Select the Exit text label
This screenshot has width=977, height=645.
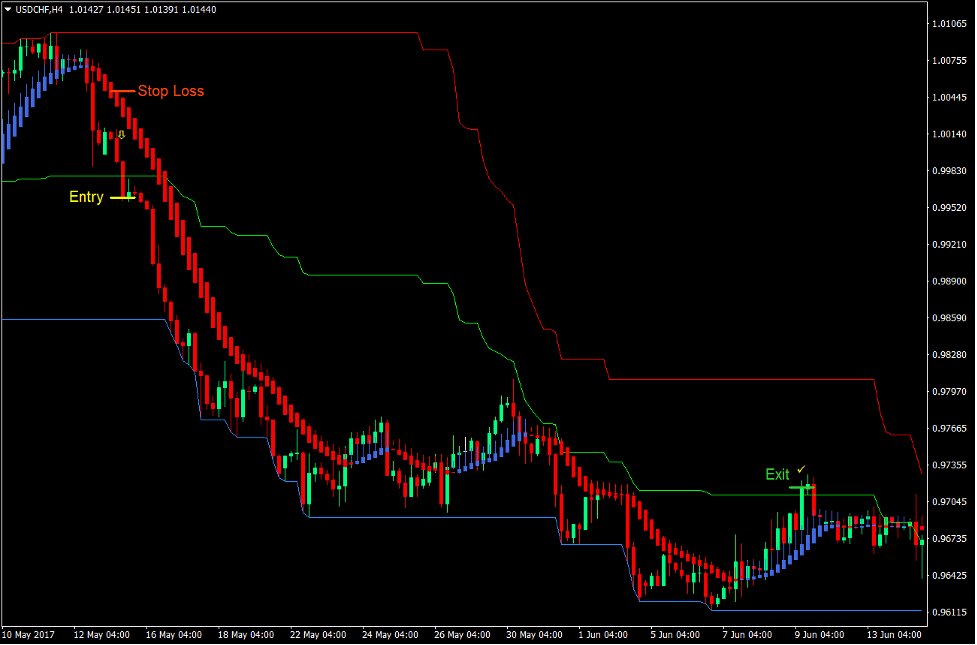point(778,475)
